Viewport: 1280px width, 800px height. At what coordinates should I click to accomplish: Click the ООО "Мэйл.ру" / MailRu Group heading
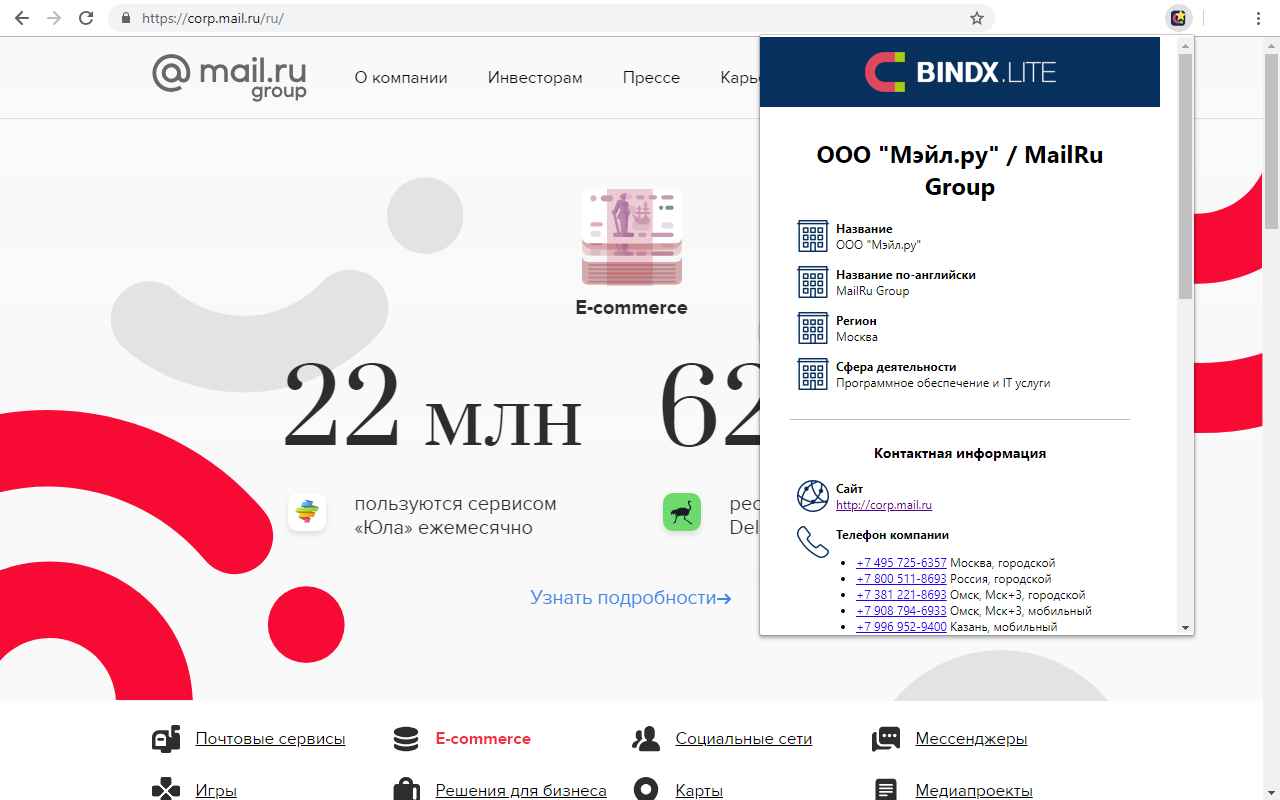tap(960, 171)
